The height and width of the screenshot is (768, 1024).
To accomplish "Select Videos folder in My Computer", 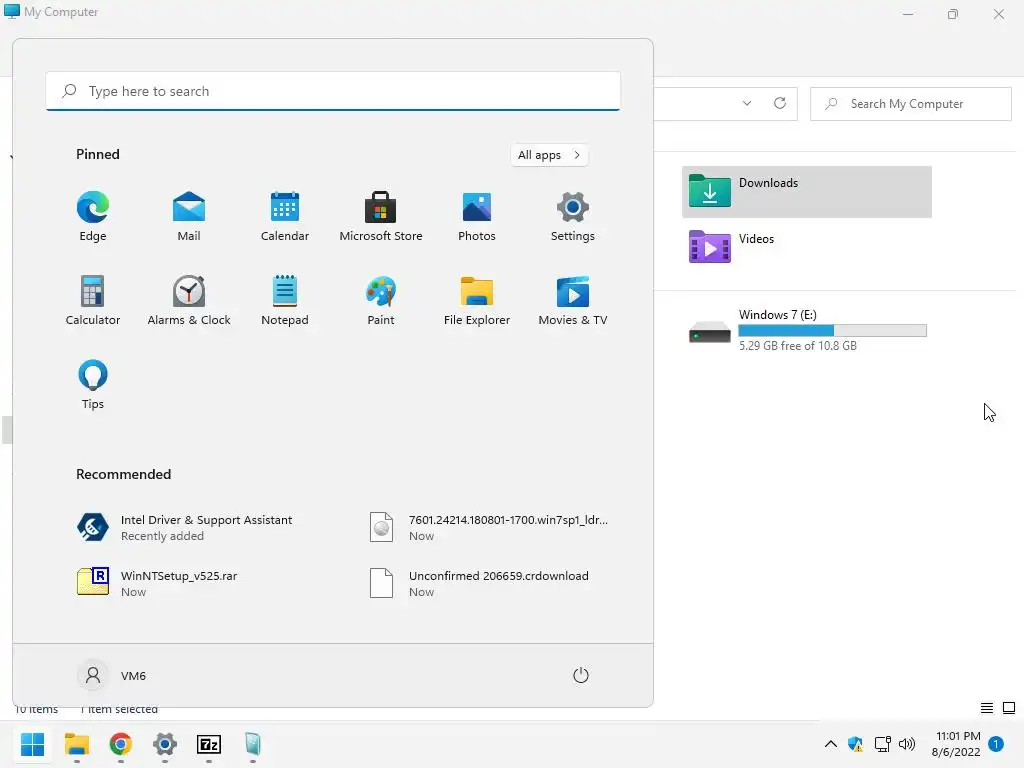I will click(x=807, y=247).
